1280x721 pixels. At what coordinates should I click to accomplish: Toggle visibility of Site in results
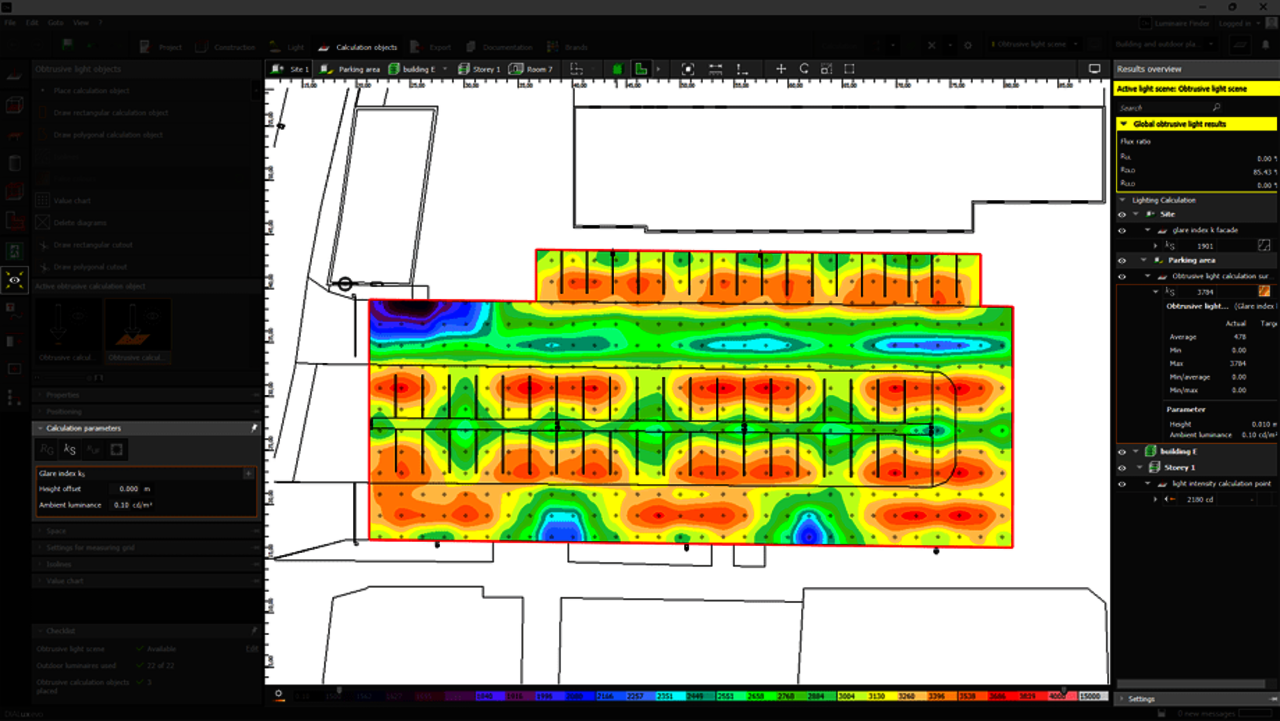click(x=1122, y=215)
